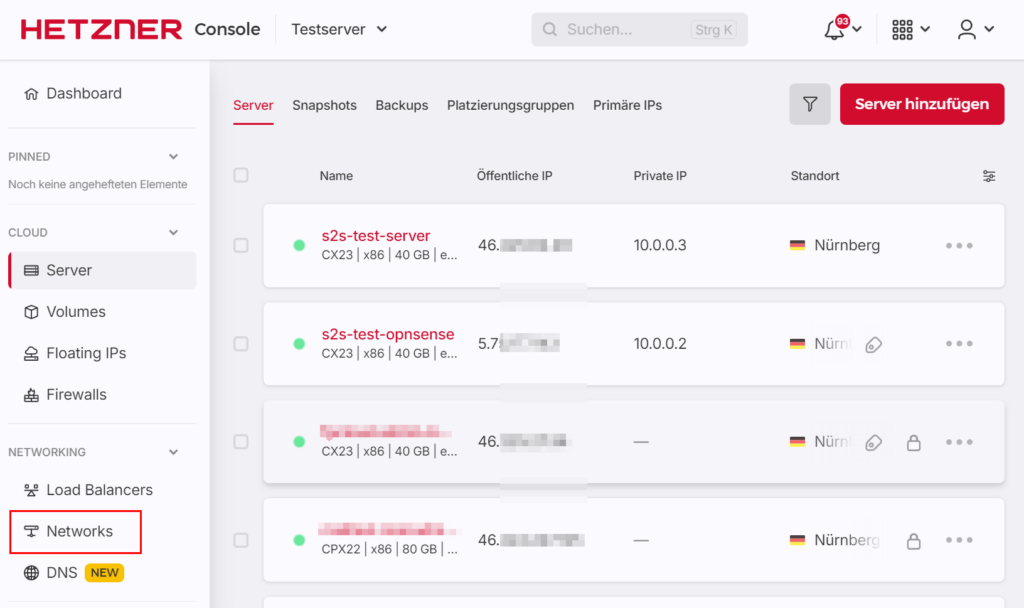Click the Private IP column header
The height and width of the screenshot is (608, 1024).
click(660, 176)
